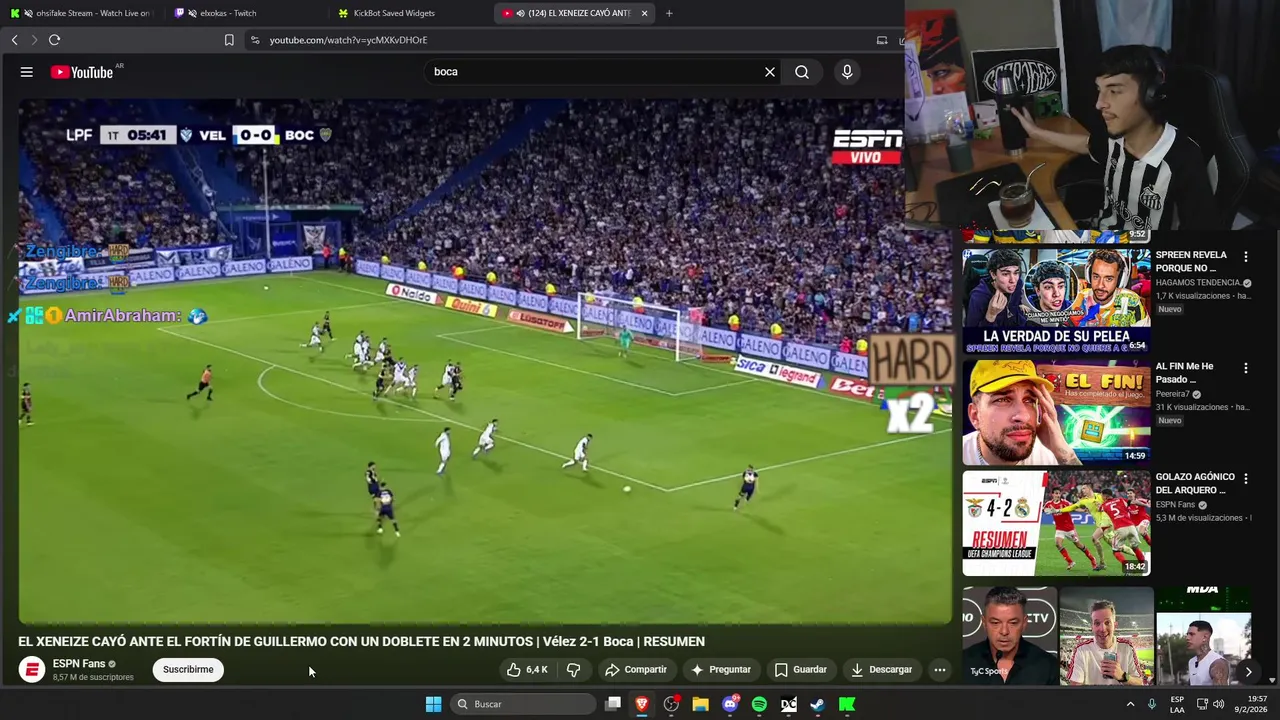Open Benfica 4-2 Real Madrid resumen thumbnail
The image size is (1280, 720).
[1056, 523]
